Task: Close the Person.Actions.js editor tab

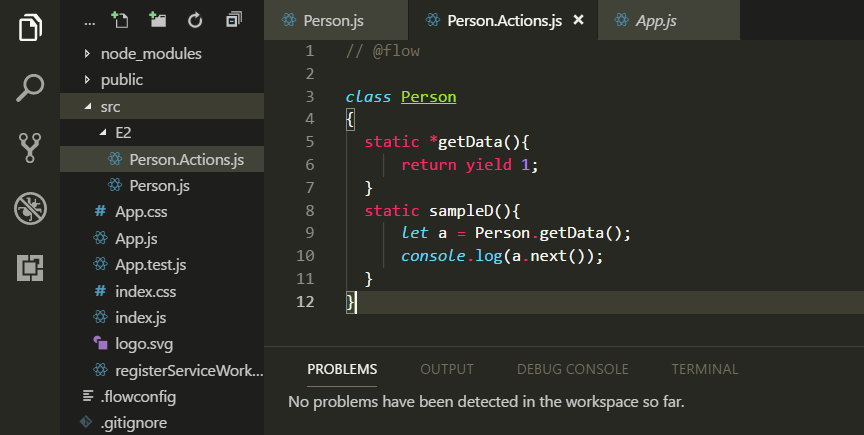Action: pyautogui.click(x=578, y=20)
